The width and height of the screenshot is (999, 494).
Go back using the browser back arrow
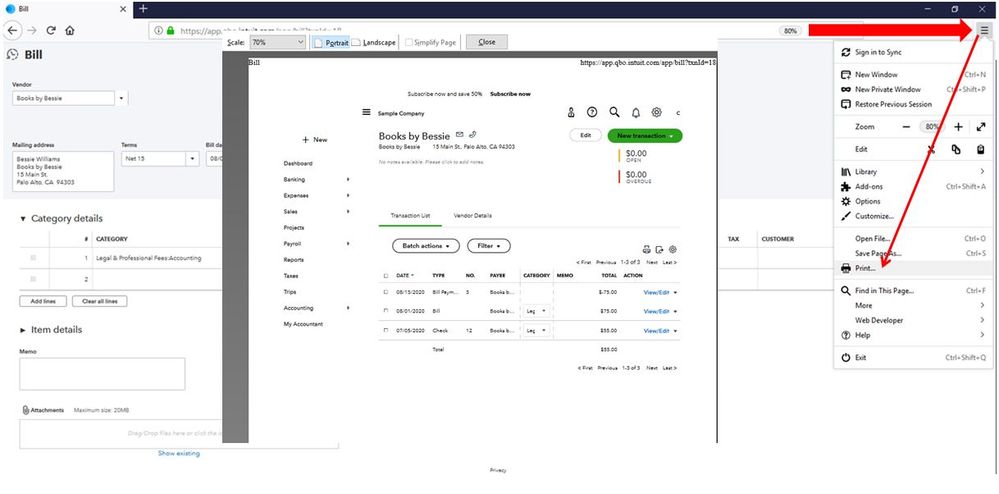(x=13, y=30)
